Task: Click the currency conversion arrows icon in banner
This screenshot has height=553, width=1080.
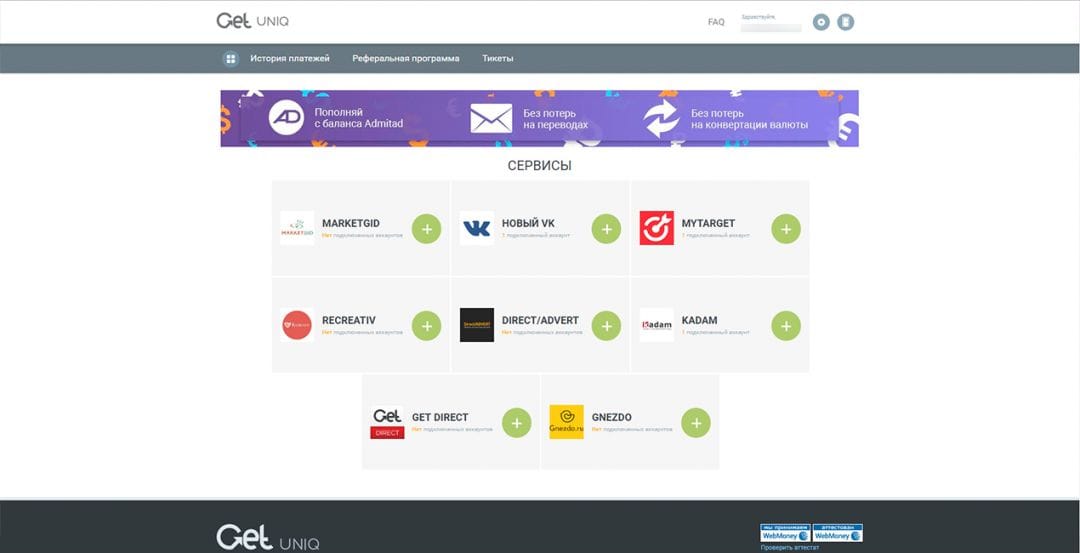Action: [x=661, y=118]
